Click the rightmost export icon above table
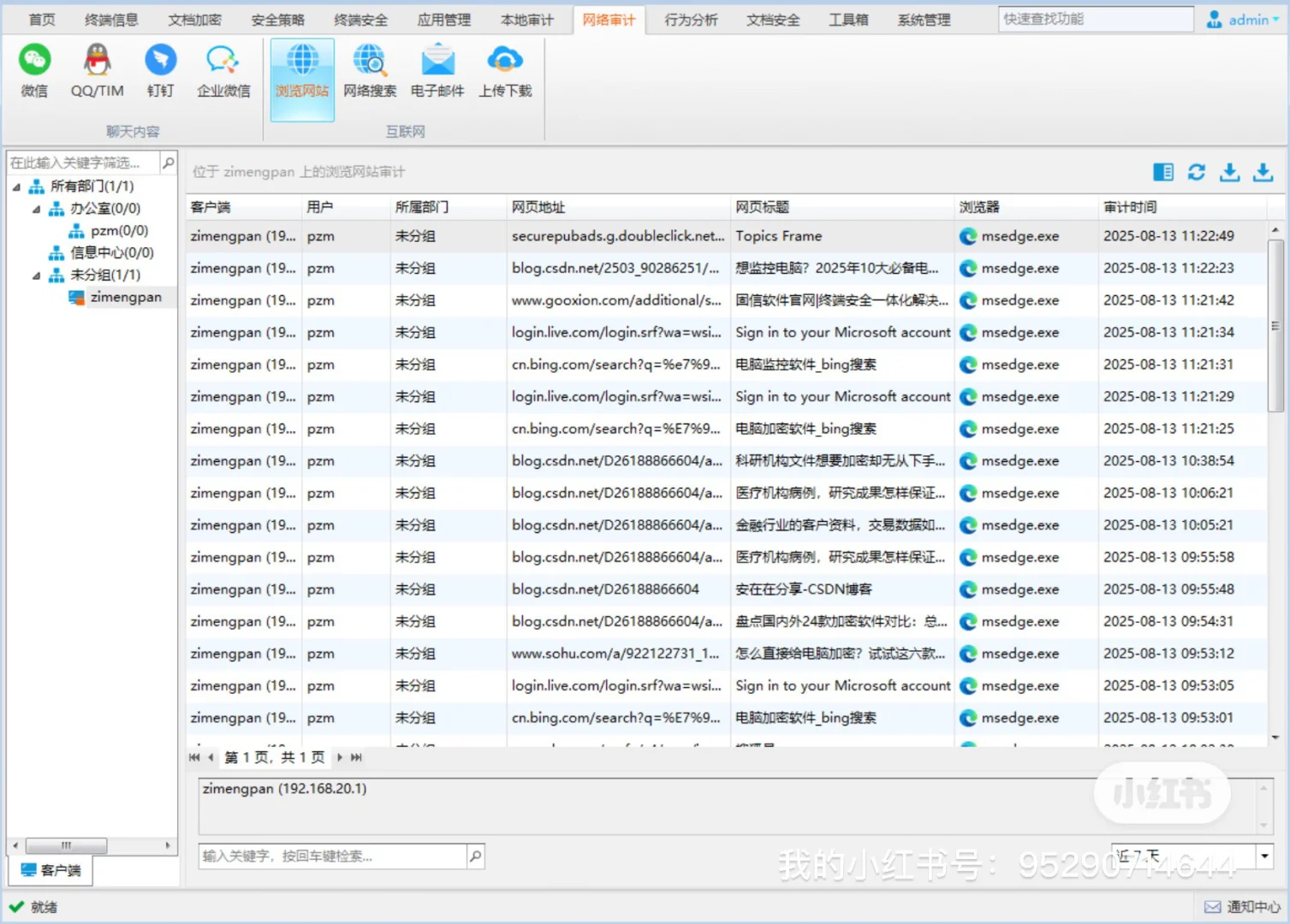The image size is (1290, 924). (1263, 172)
